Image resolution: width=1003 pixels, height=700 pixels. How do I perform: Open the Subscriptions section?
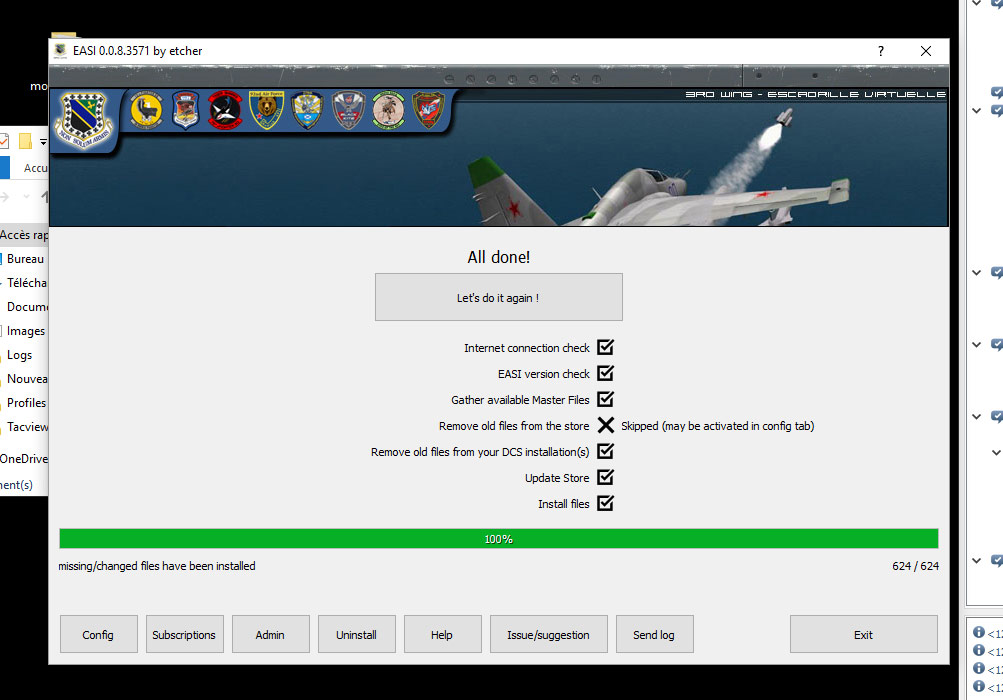184,635
